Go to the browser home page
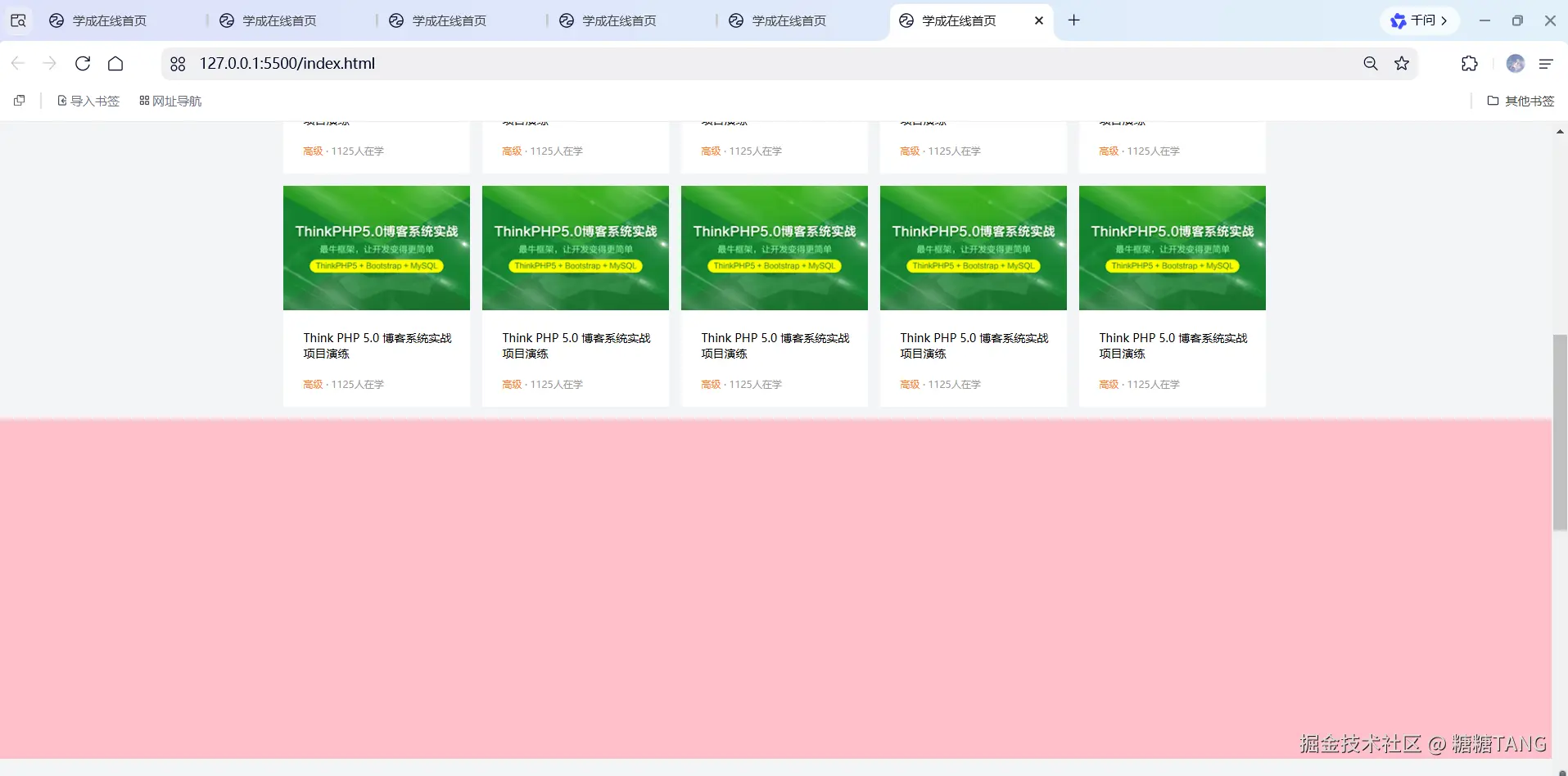This screenshot has height=776, width=1568. click(115, 63)
